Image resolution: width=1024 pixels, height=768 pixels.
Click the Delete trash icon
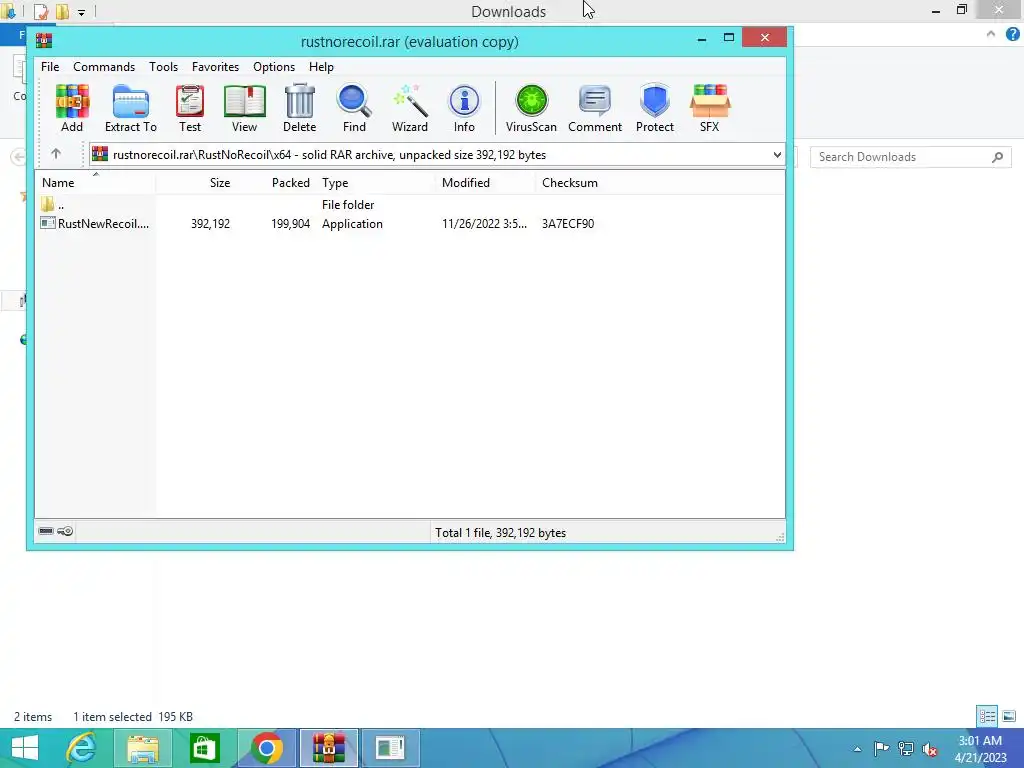pyautogui.click(x=300, y=108)
